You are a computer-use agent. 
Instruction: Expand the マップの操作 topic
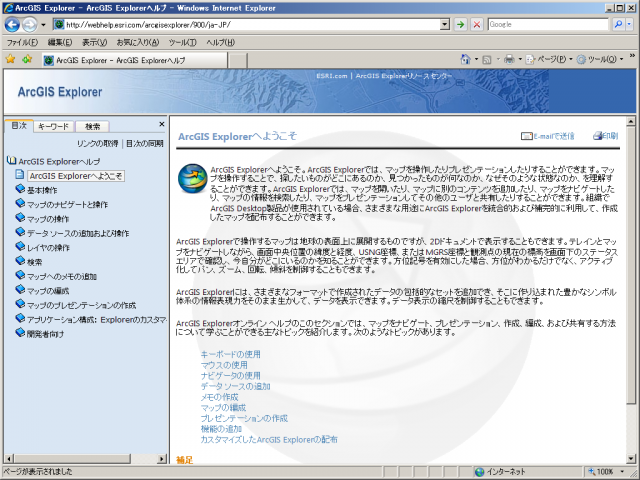point(20,217)
